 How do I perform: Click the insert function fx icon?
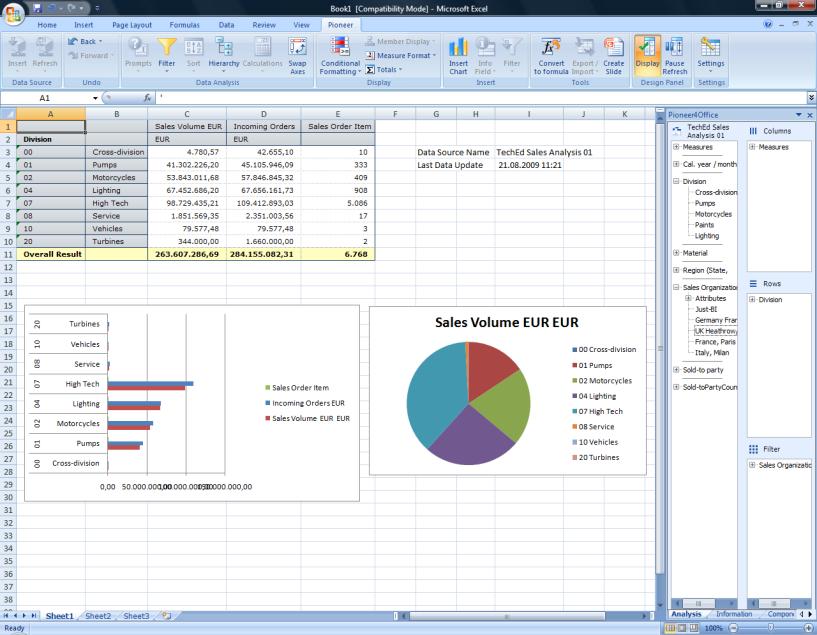click(147, 97)
